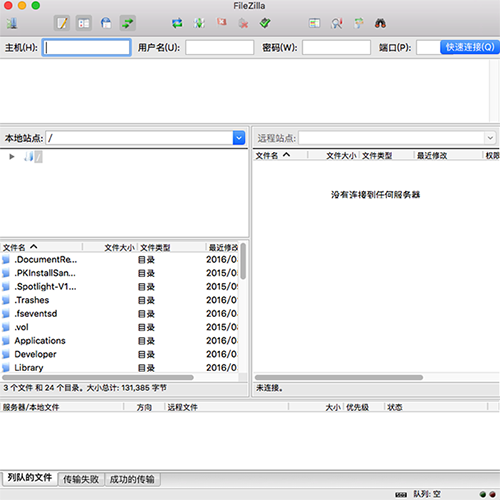Open the 远程站点 path dropdown arrow
This screenshot has height=500, width=500.
pyautogui.click(x=490, y=138)
